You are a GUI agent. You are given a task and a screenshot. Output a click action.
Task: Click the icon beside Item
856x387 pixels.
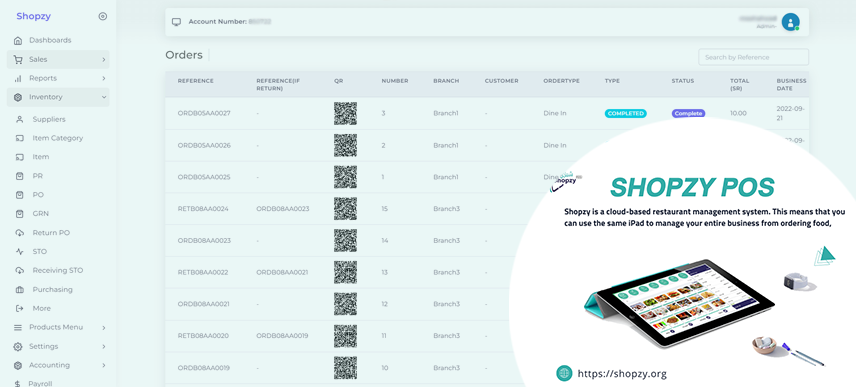coord(20,157)
